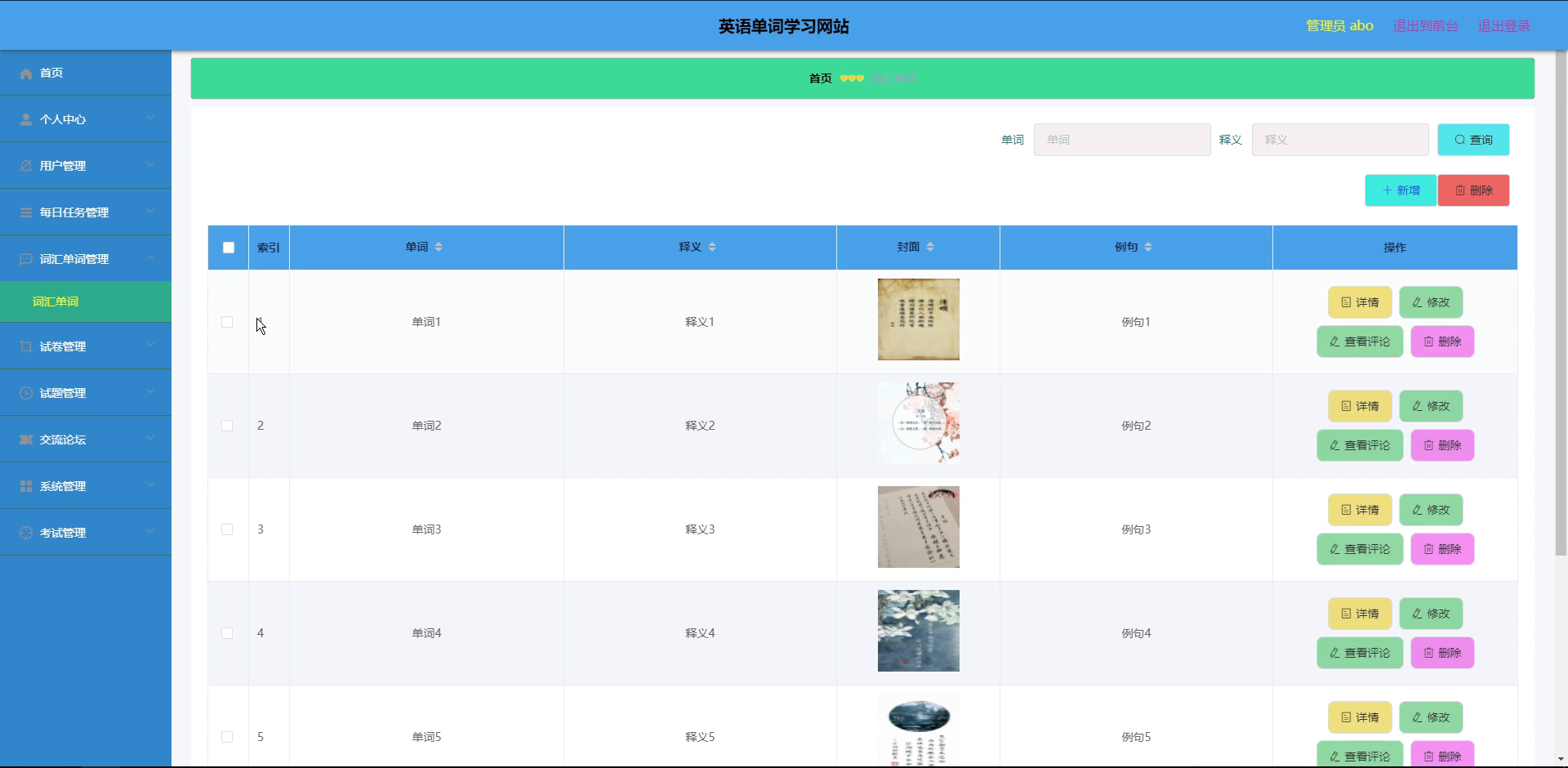Screen dimensions: 1568x768
Task: Tick the select-all checkbox in table header
Action: point(229,248)
